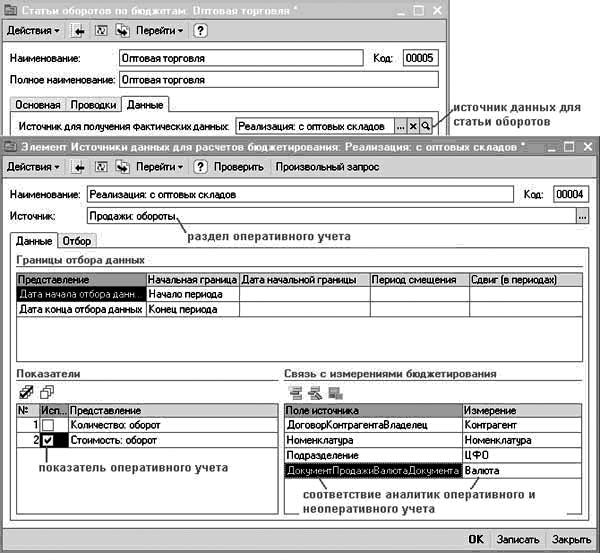
Task: Click Дата начальной границы column header
Action: [305, 280]
